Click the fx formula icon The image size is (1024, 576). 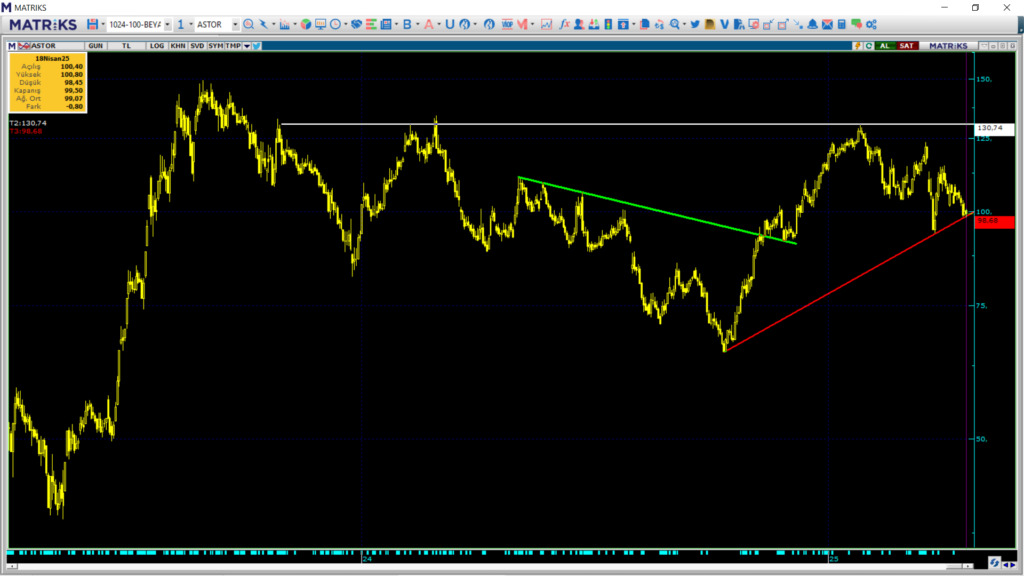click(565, 24)
